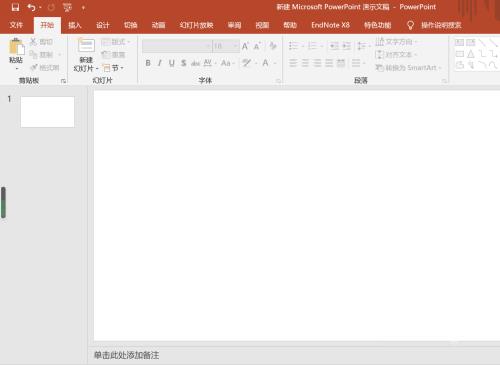Open the font color picker A
The width and height of the screenshot is (500, 365).
(265, 63)
